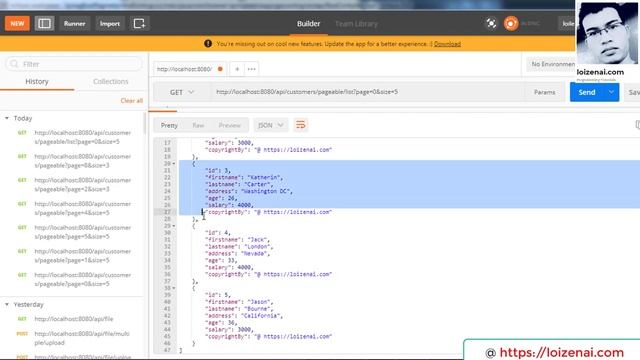Open the JSON format dropdown

tap(271, 125)
